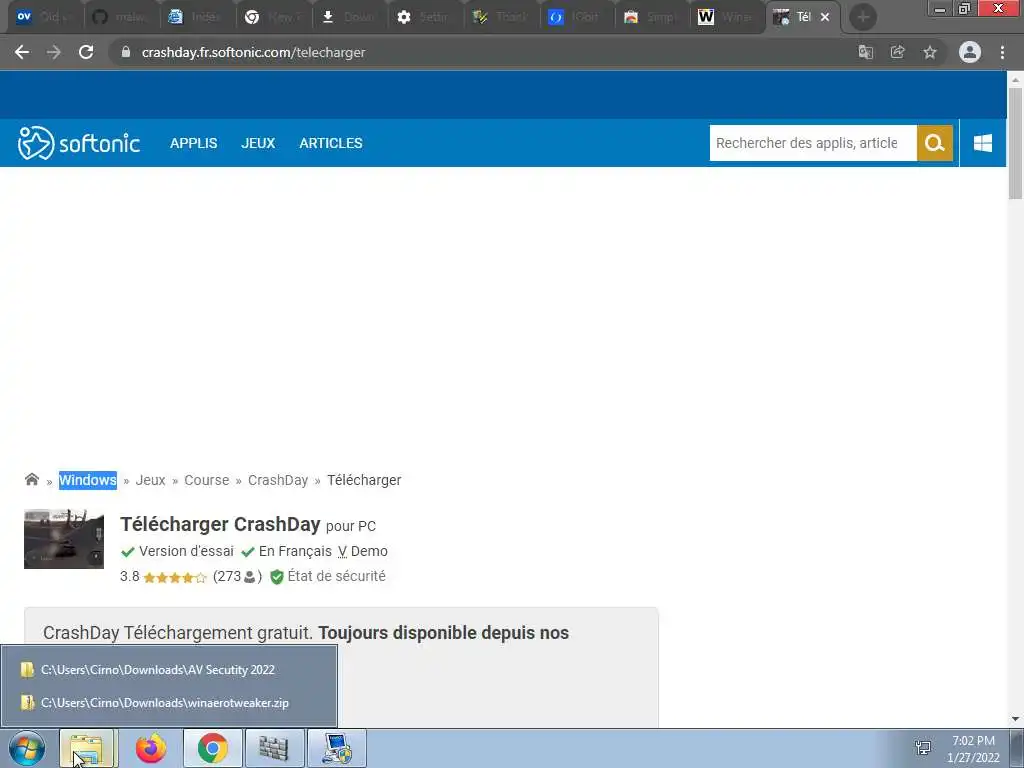Open the Jeux breadcrumb link
This screenshot has width=1024, height=768.
[150, 480]
